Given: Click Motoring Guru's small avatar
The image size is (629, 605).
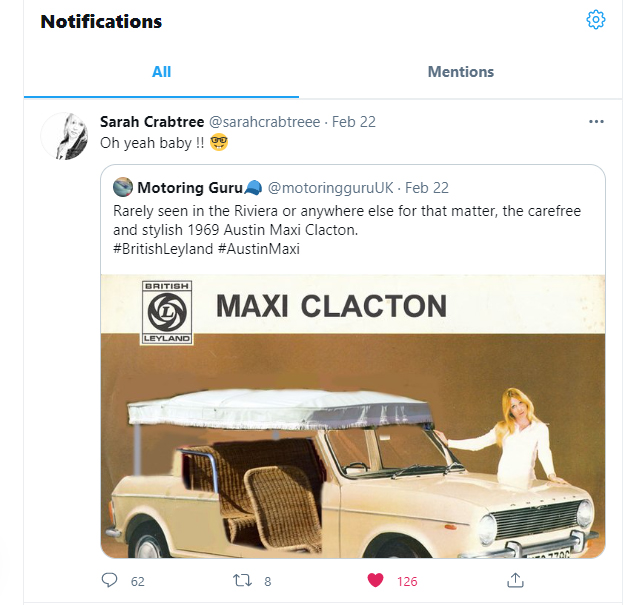Looking at the screenshot, I should [123, 187].
